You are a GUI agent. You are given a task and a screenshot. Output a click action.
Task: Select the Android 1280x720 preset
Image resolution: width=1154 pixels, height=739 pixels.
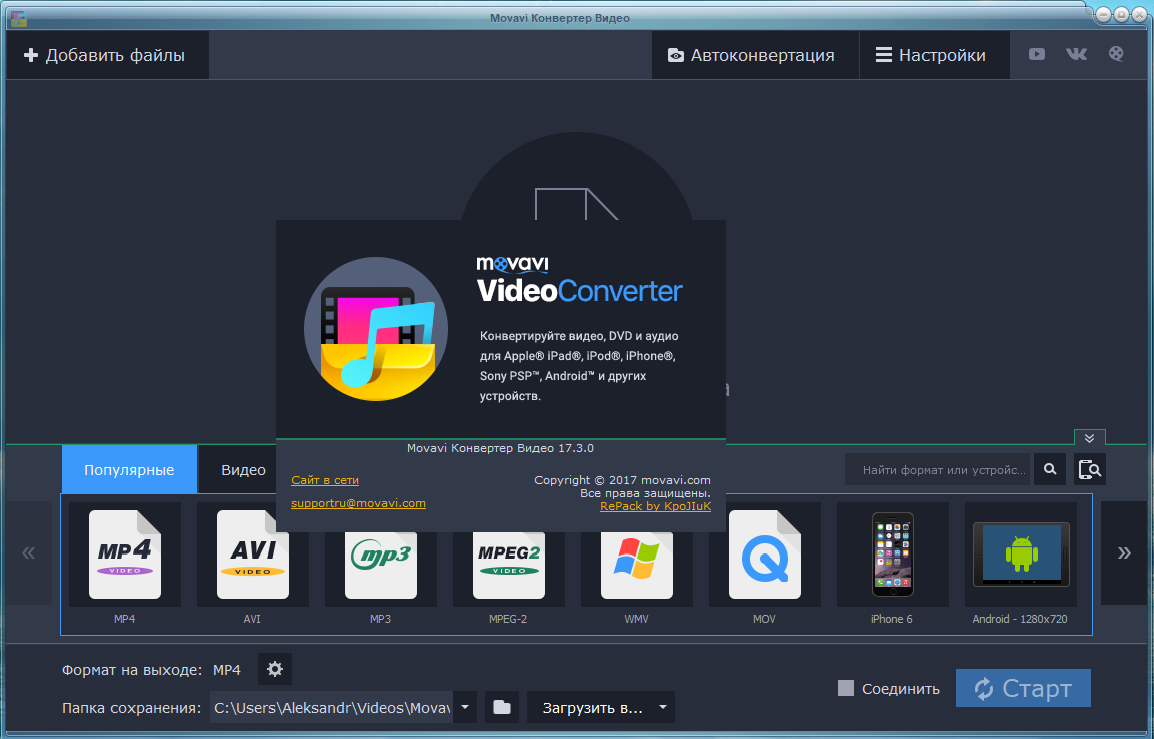click(1020, 556)
